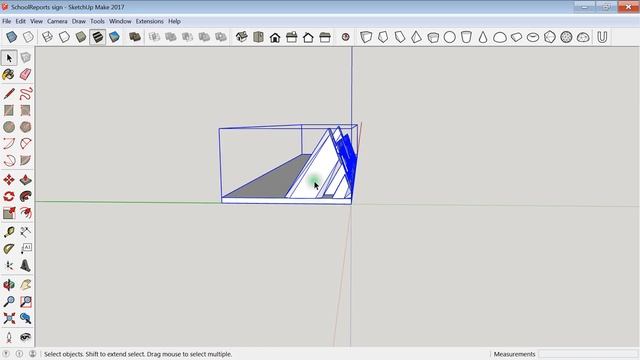Activate the Push/Pull tool
640x360 pixels.
point(25,180)
